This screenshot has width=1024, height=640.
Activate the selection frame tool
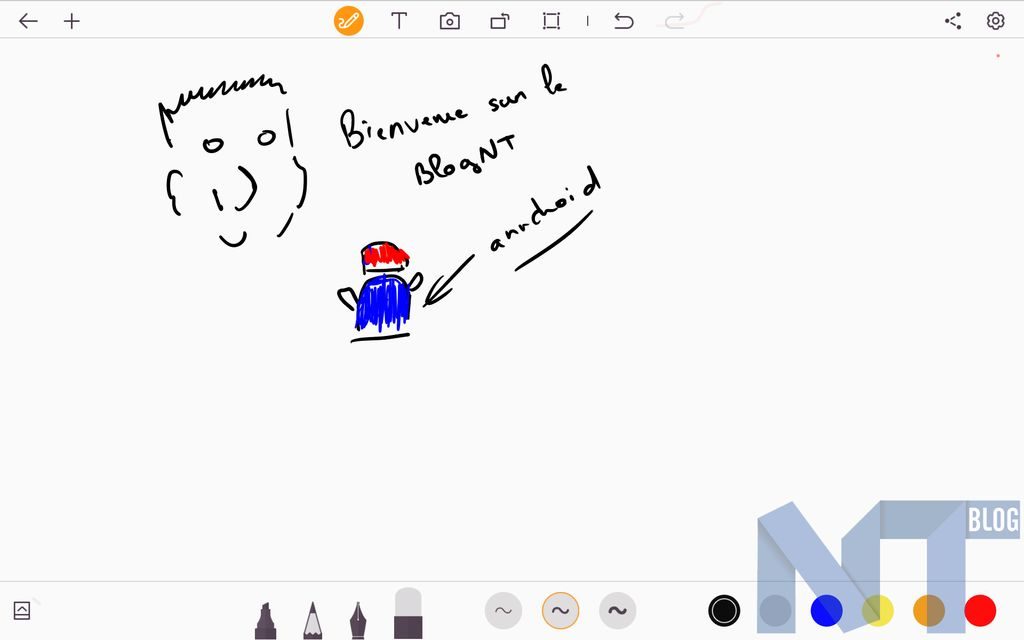point(551,21)
